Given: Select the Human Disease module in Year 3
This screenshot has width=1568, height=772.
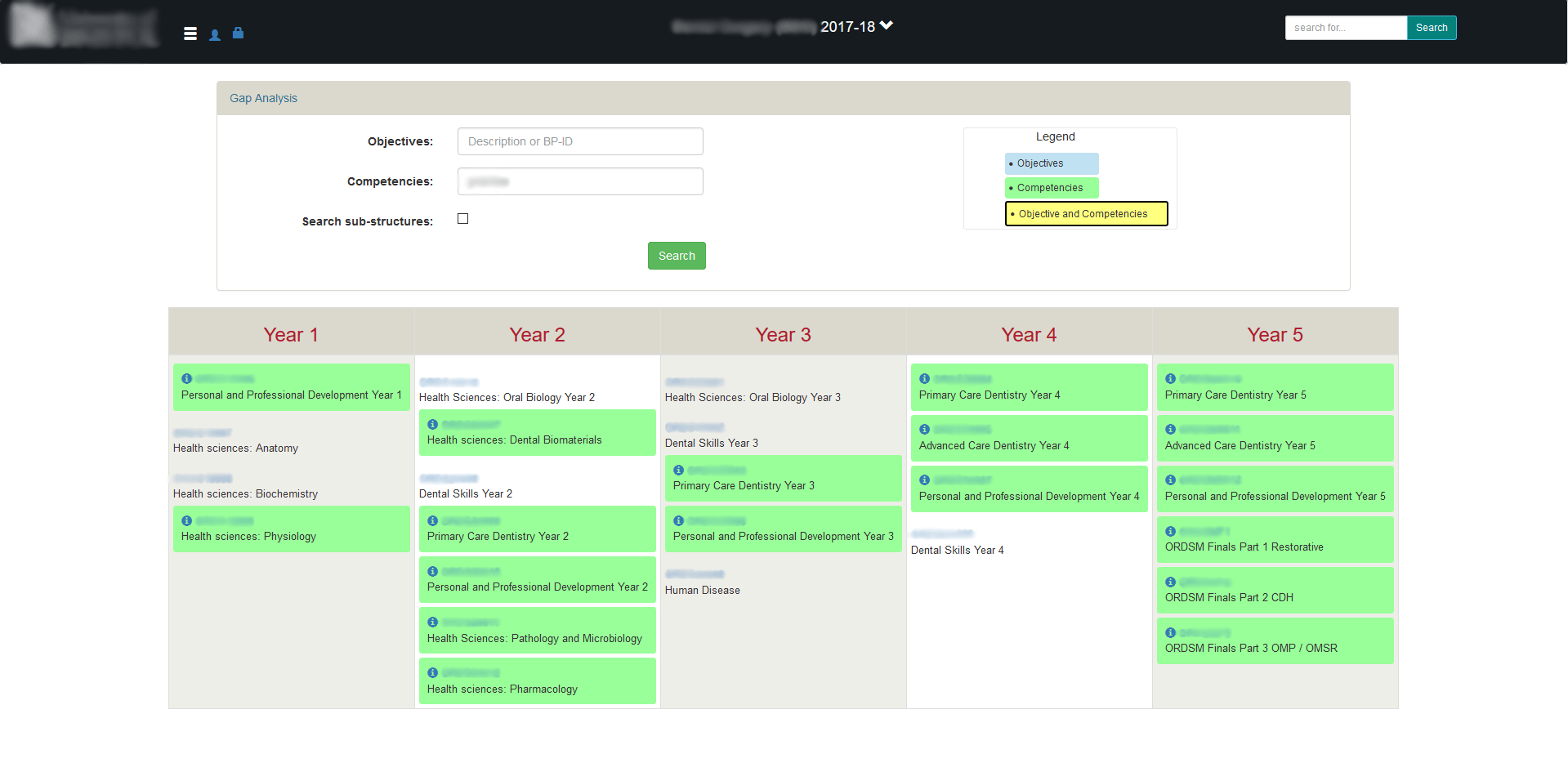Looking at the screenshot, I should pos(703,590).
